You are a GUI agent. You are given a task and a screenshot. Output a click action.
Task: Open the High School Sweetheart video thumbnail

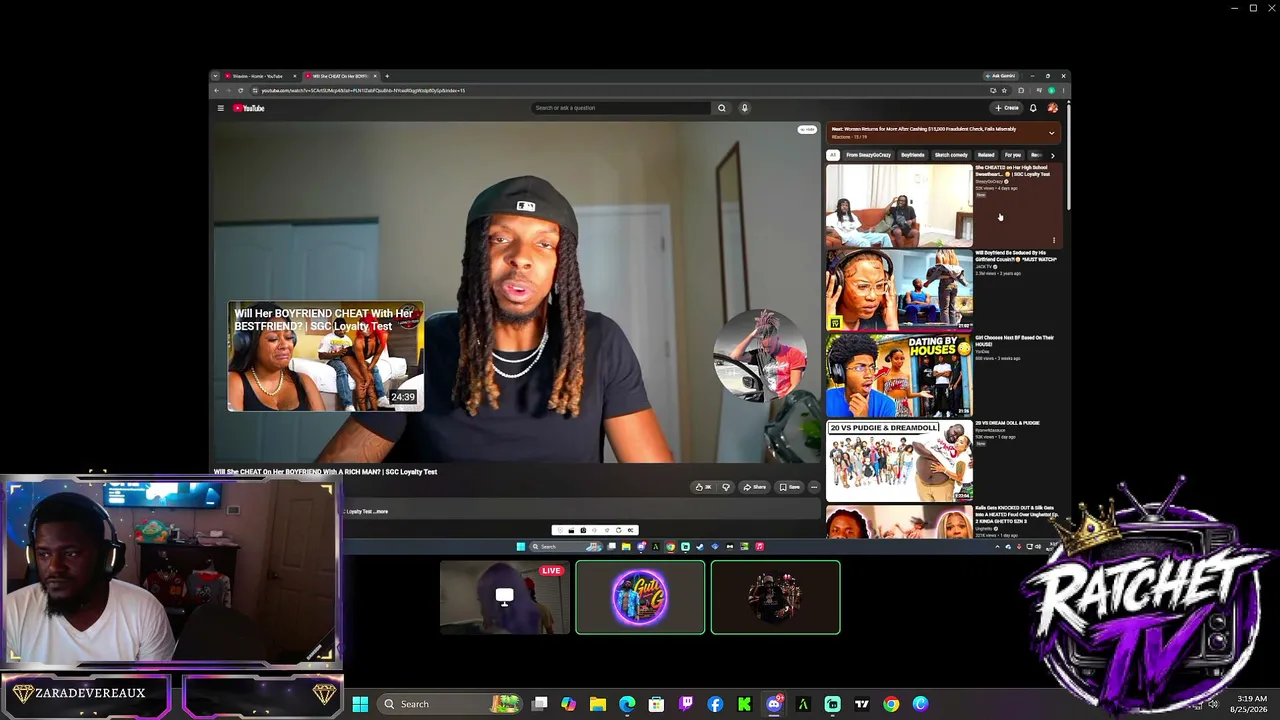click(x=899, y=206)
